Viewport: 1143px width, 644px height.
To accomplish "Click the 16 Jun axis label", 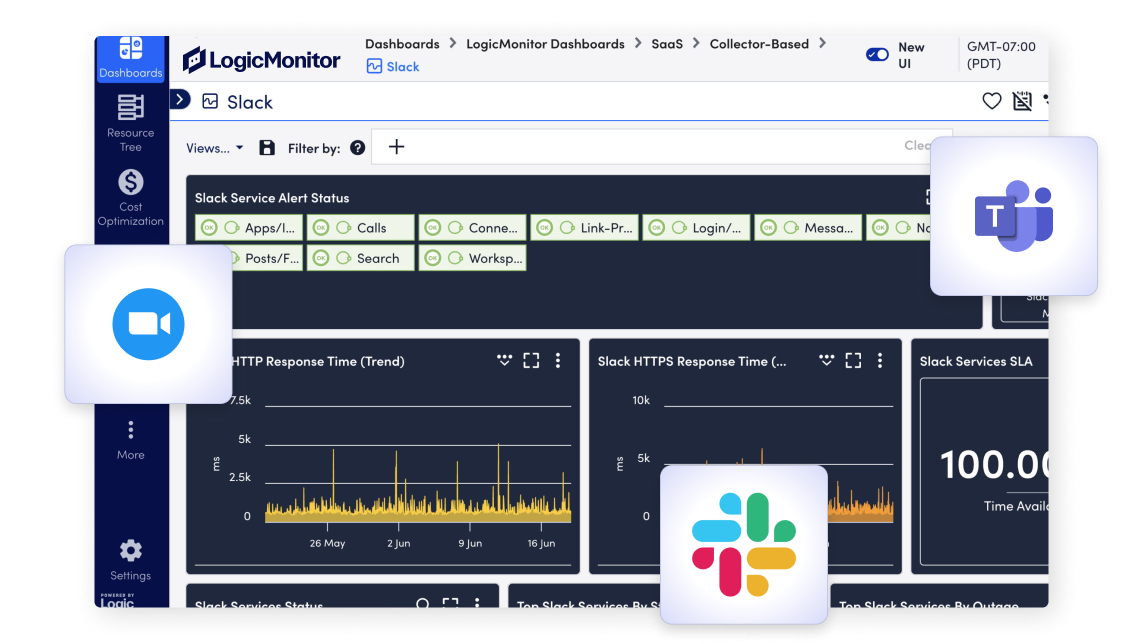I will tap(542, 543).
